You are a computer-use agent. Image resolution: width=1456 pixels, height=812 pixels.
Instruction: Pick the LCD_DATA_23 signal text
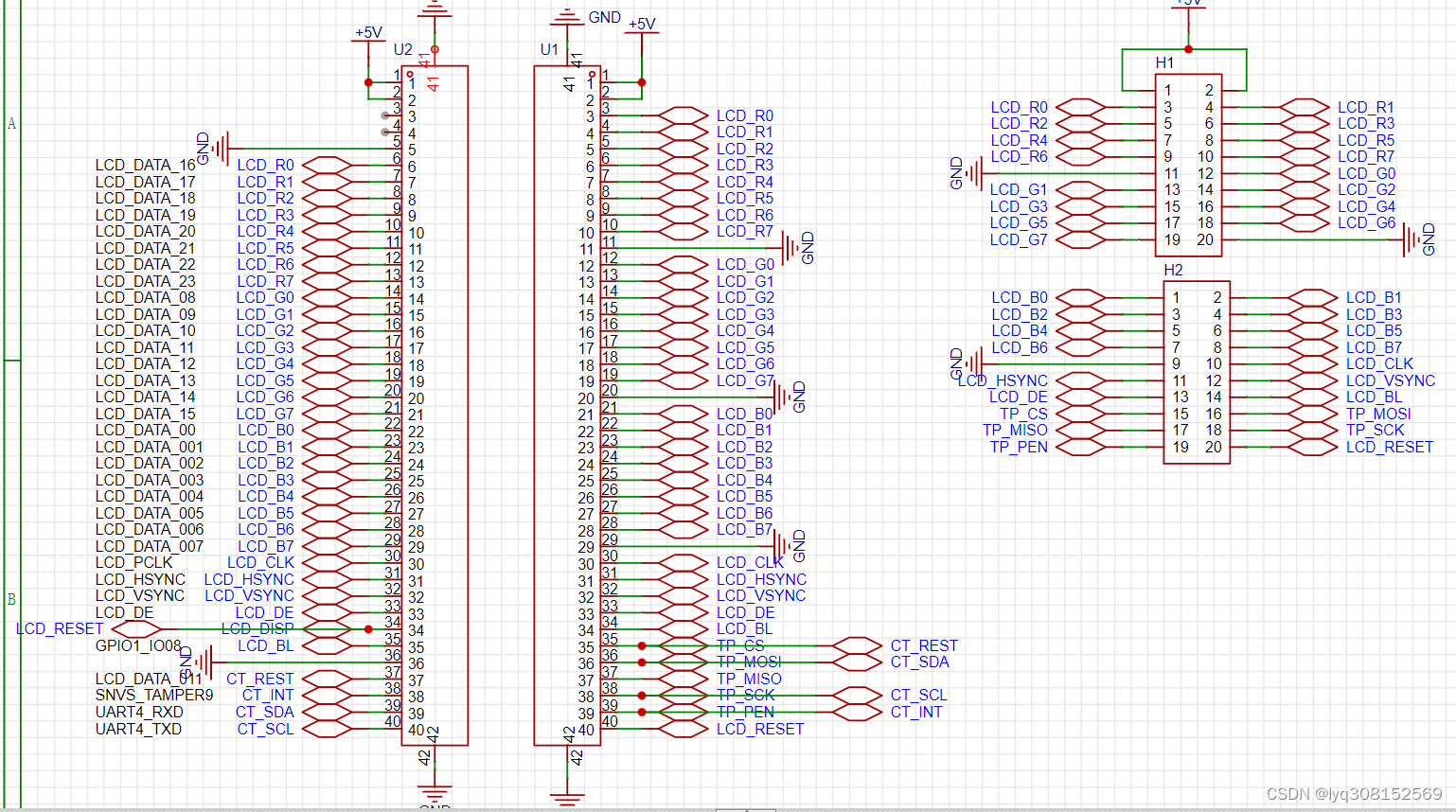[x=146, y=281]
